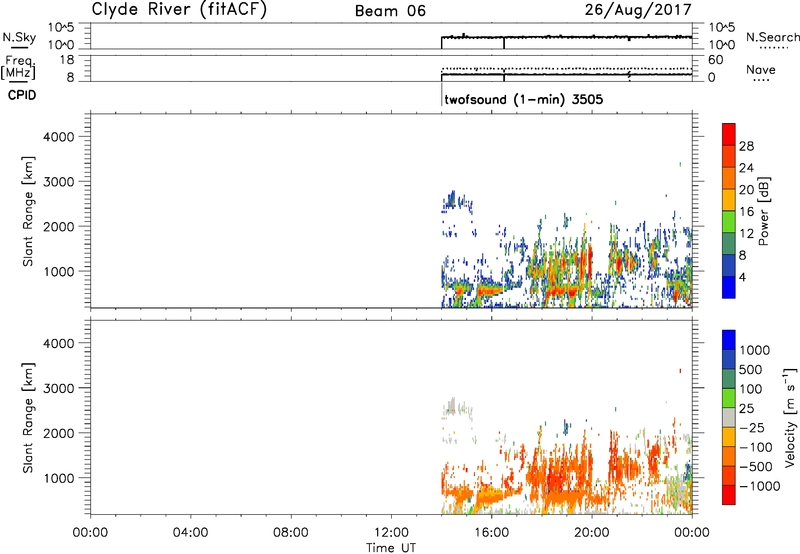
Task: Click the power panel 'Slant Range [km]' label
Action: coord(28,211)
